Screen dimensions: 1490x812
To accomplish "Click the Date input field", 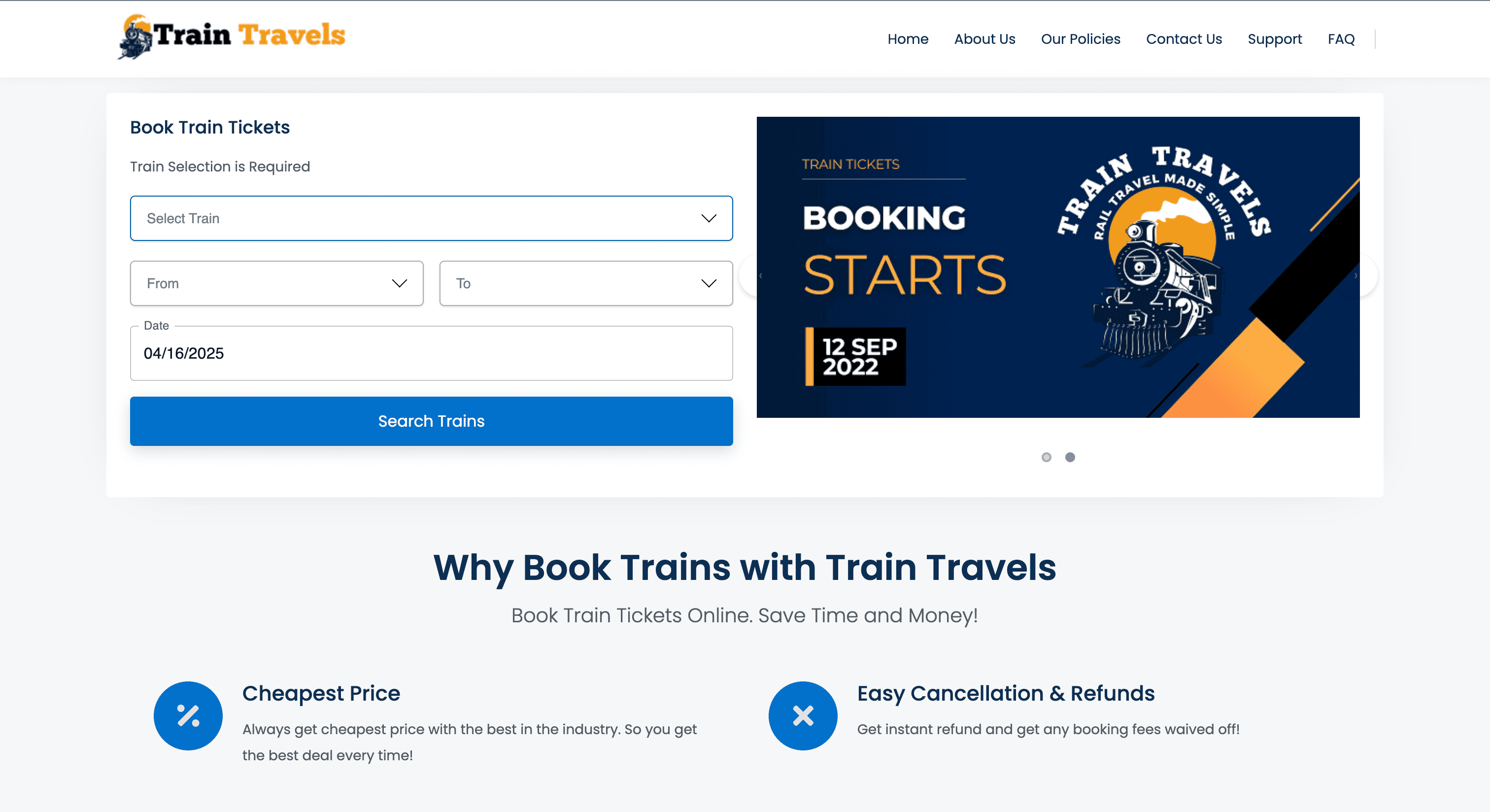I will [432, 353].
